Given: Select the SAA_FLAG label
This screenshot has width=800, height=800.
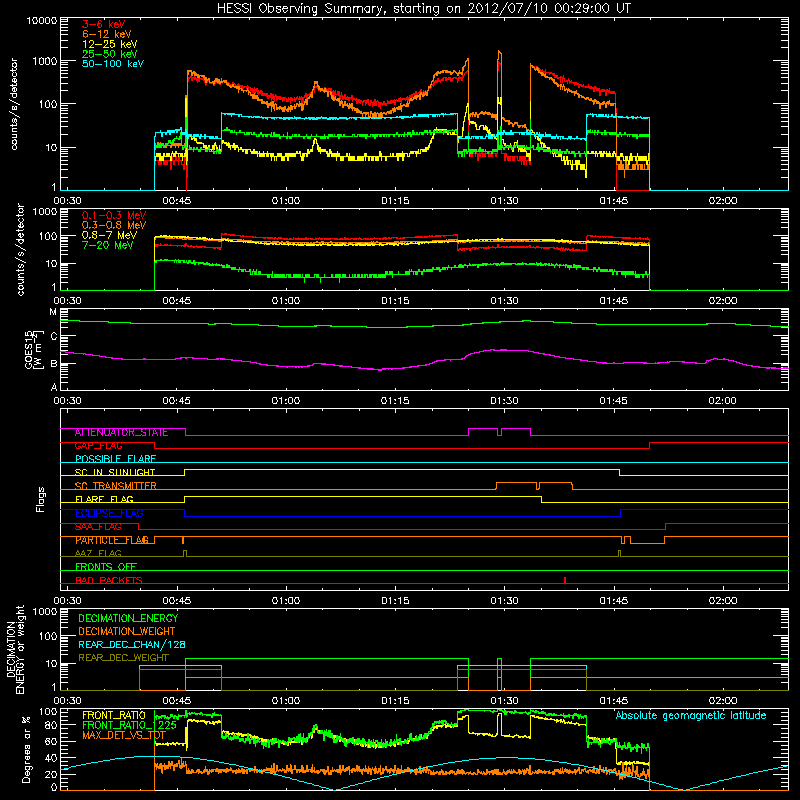Looking at the screenshot, I should point(98,527).
